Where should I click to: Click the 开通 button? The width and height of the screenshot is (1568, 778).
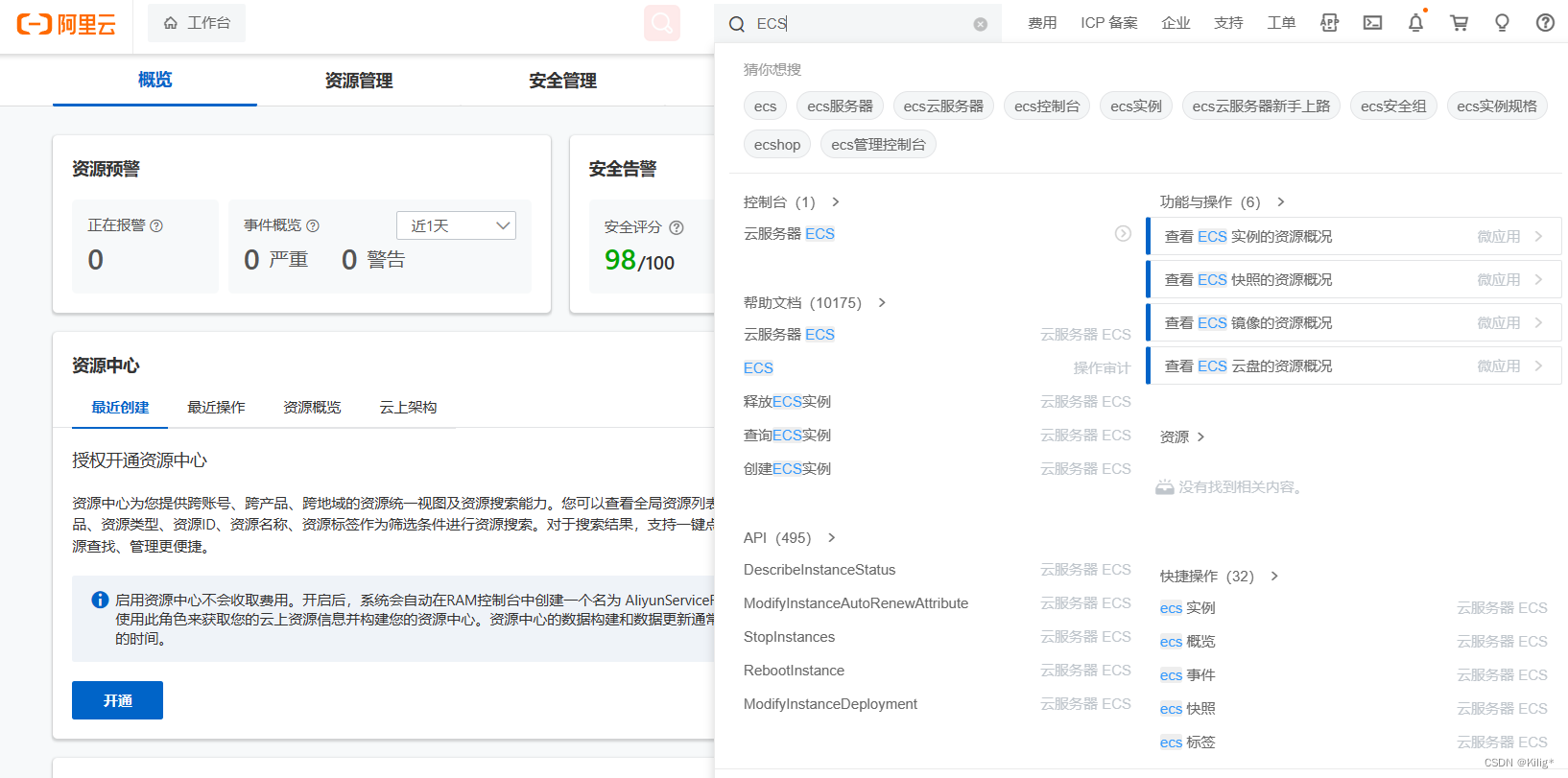coord(117,700)
